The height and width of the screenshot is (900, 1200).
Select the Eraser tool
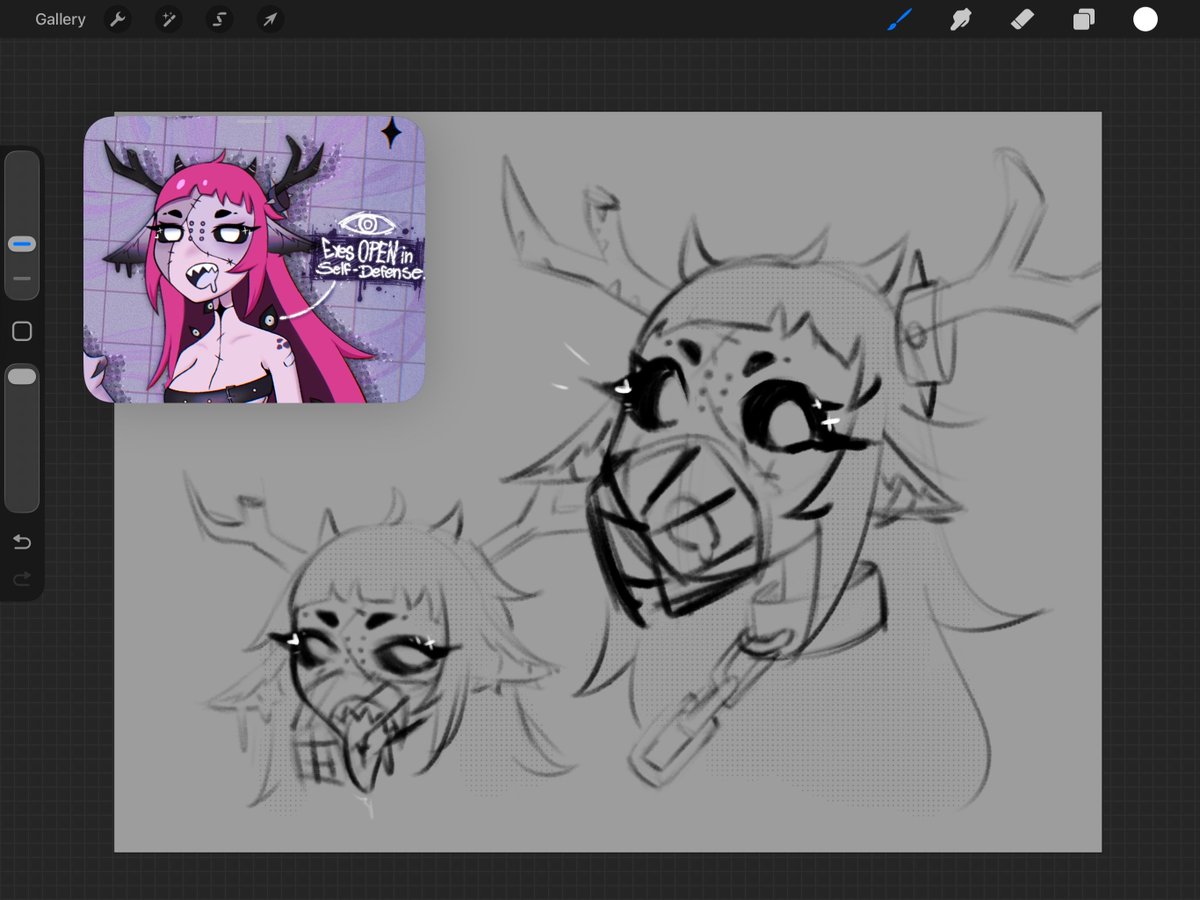(x=1022, y=19)
